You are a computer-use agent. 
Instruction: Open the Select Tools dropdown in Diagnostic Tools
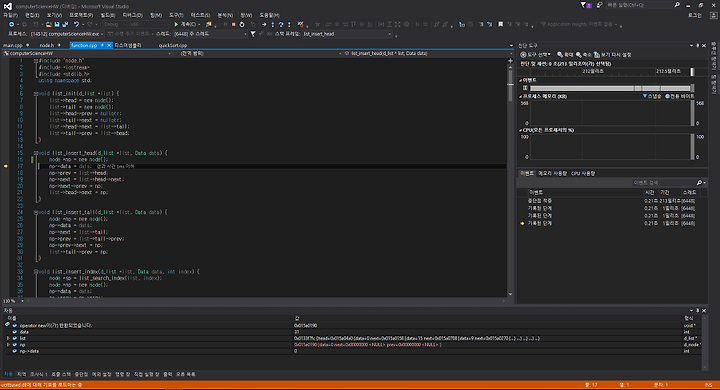click(535, 55)
